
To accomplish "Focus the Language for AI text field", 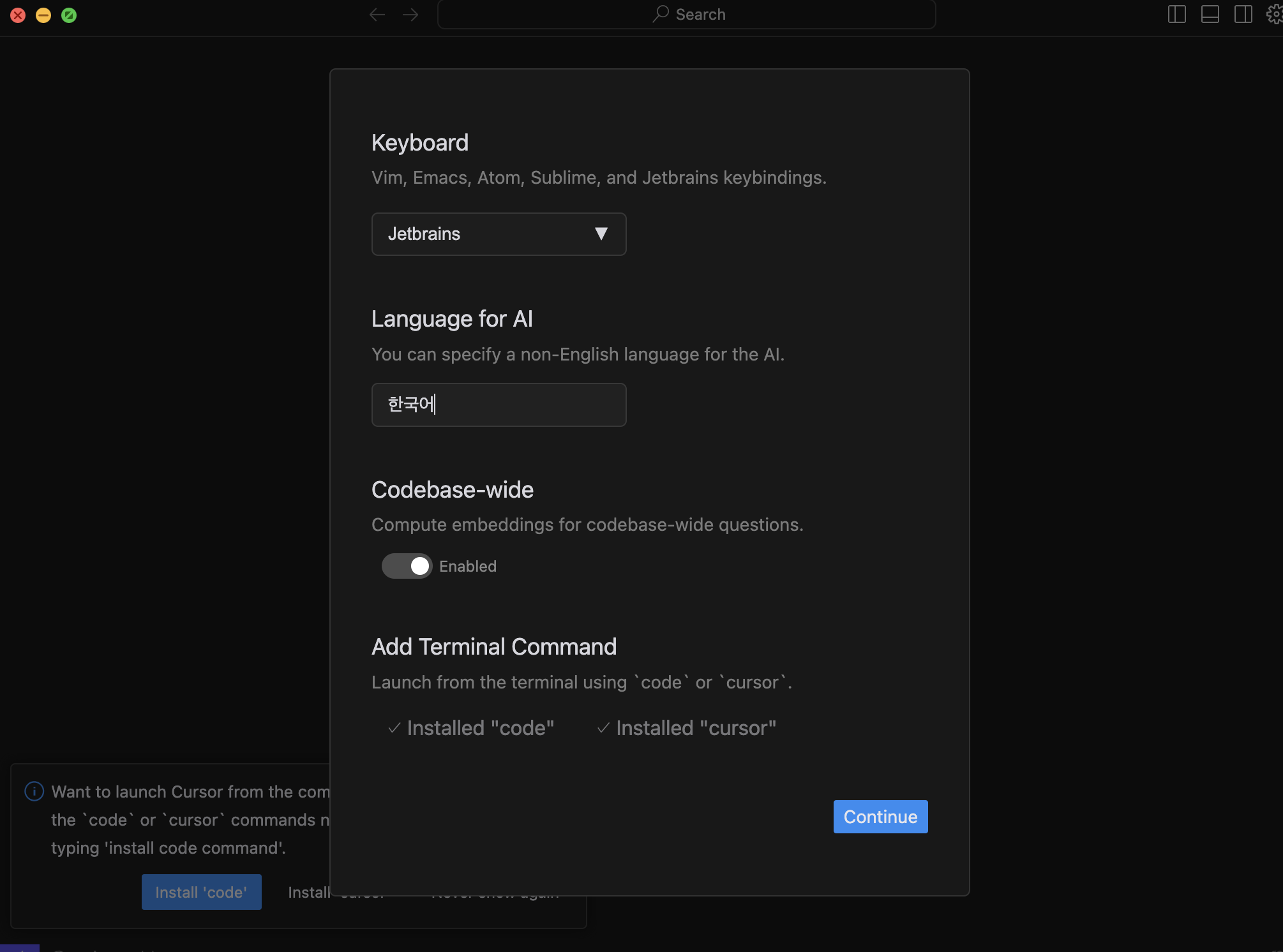I will coord(499,405).
